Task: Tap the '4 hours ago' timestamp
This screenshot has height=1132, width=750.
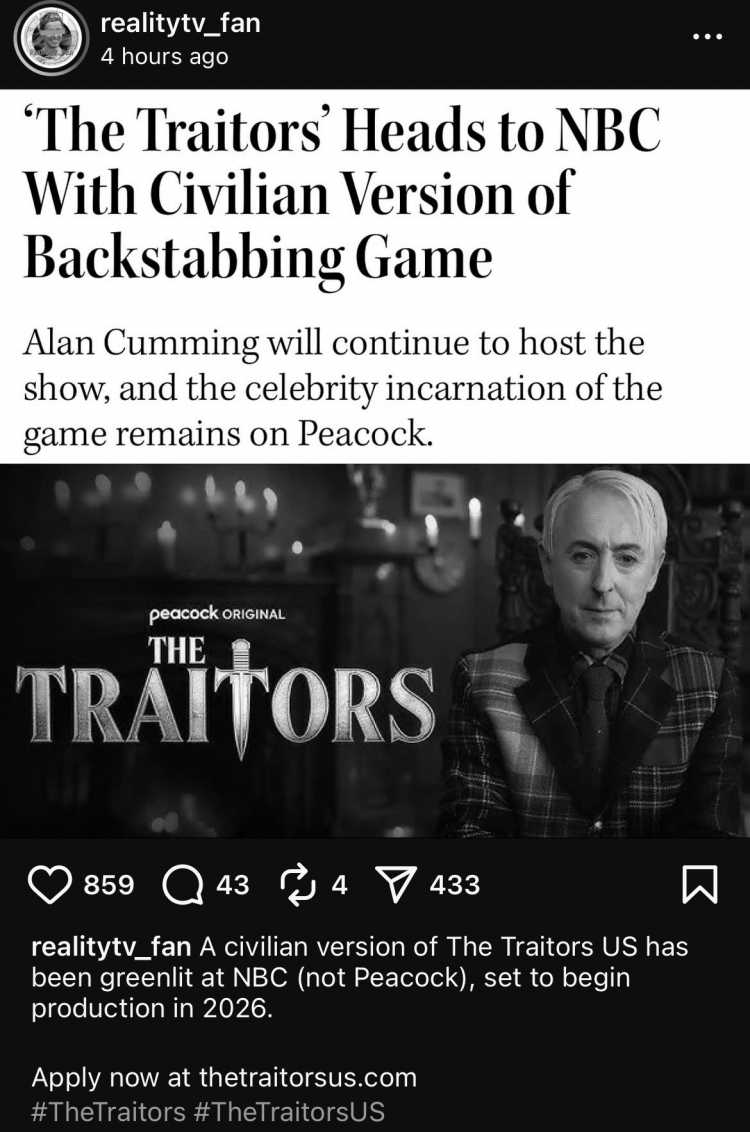Action: point(165,57)
